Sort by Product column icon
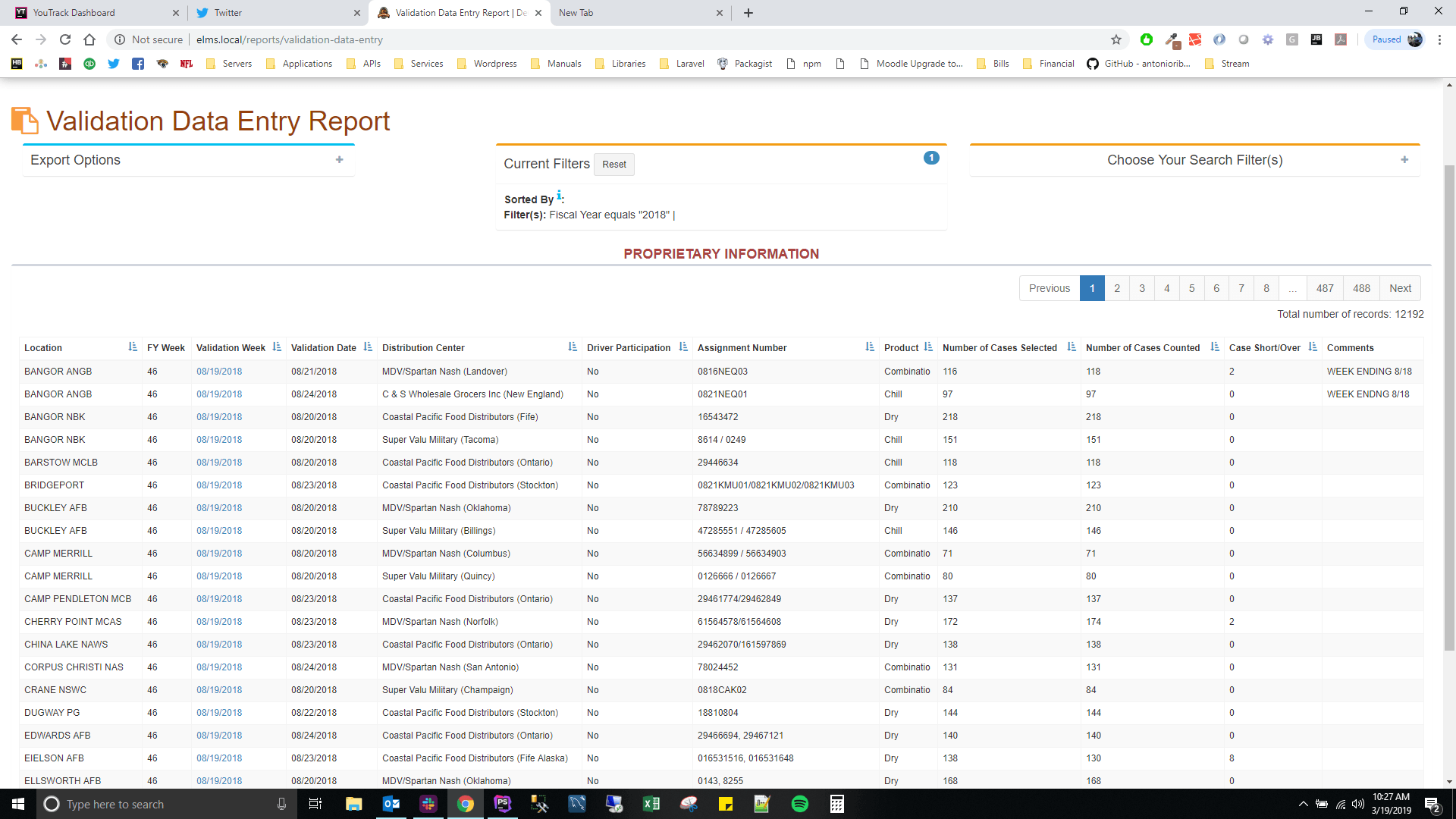 pos(928,347)
